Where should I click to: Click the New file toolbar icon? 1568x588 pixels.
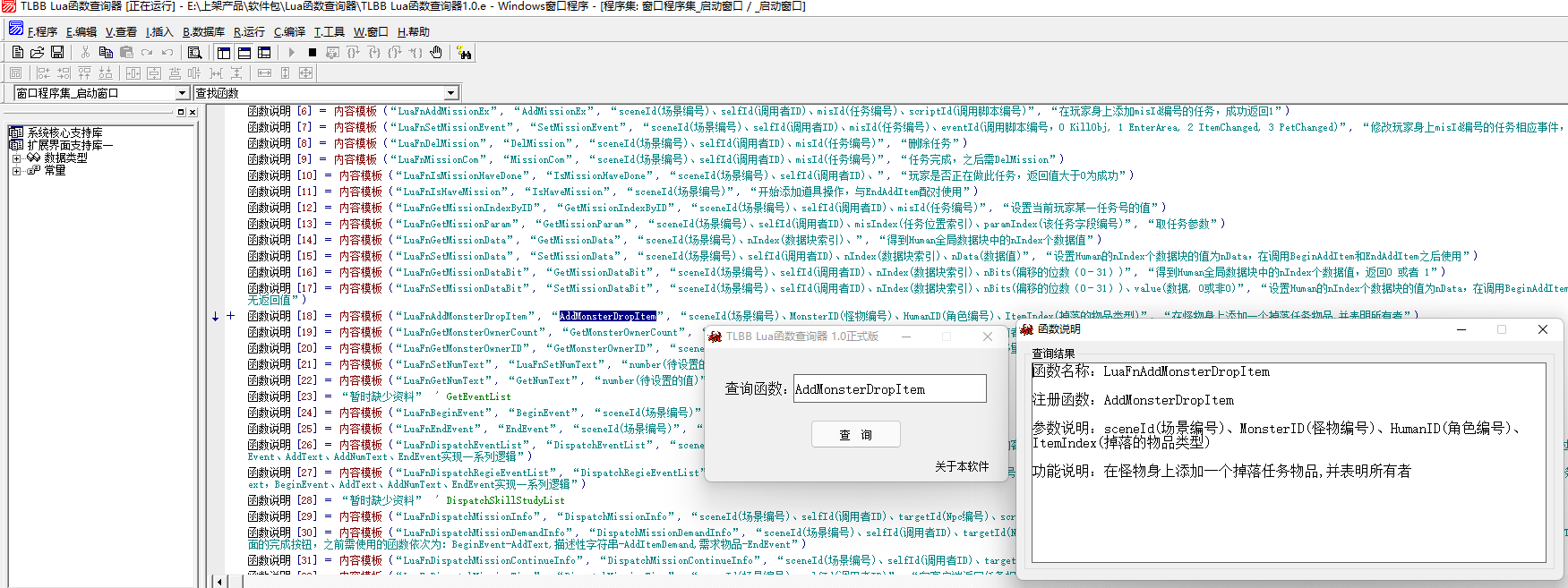pos(16,53)
